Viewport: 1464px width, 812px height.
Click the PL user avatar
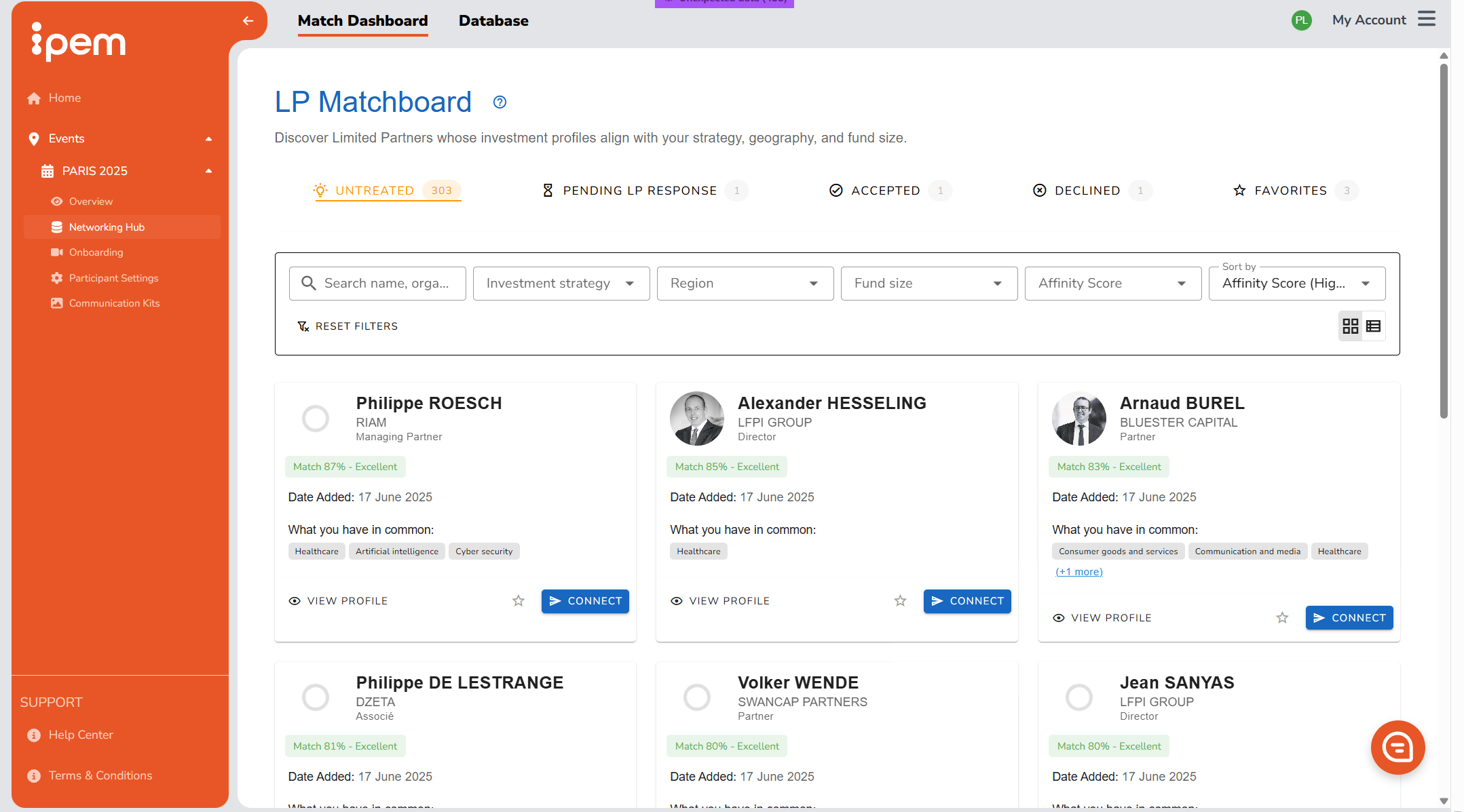(x=1301, y=20)
